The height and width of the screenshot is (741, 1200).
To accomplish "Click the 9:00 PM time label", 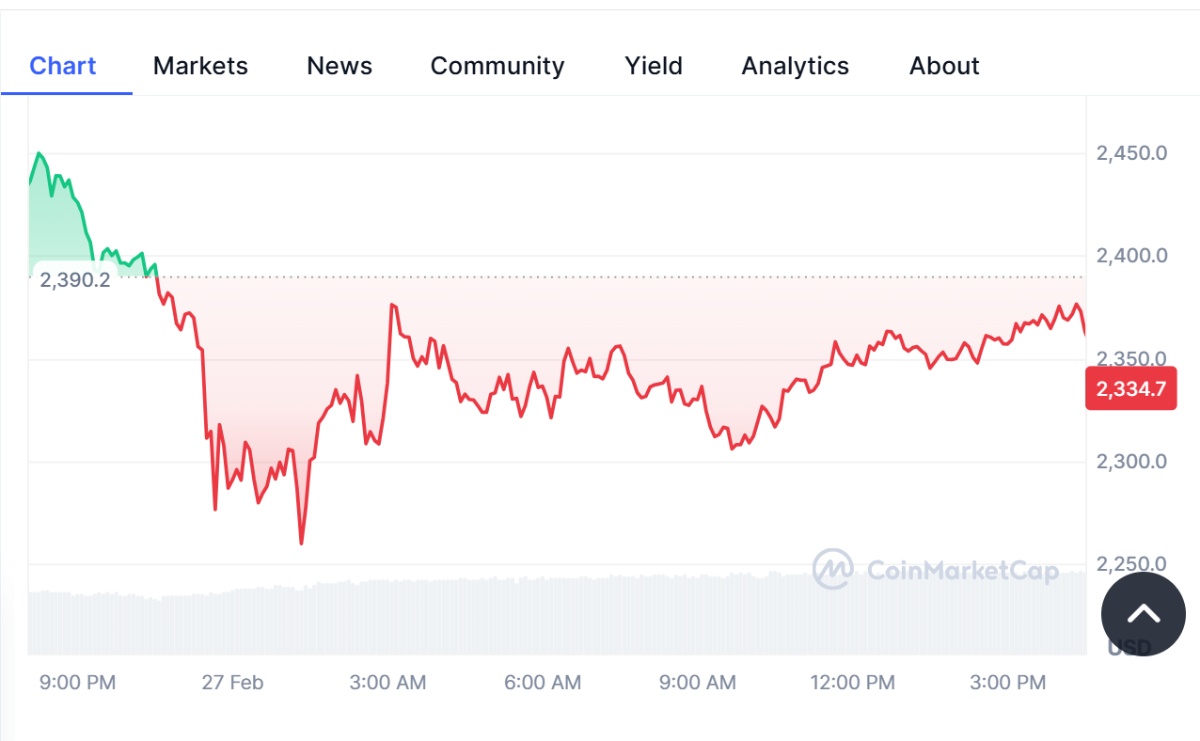I will [77, 683].
